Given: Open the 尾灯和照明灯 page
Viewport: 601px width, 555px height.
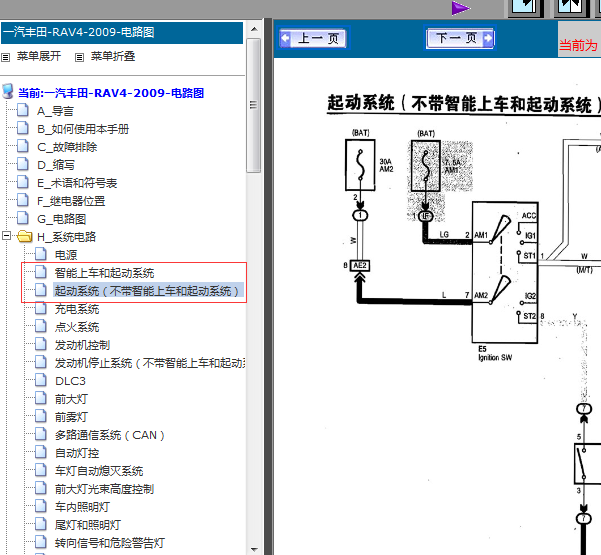Looking at the screenshot, I should point(88,525).
